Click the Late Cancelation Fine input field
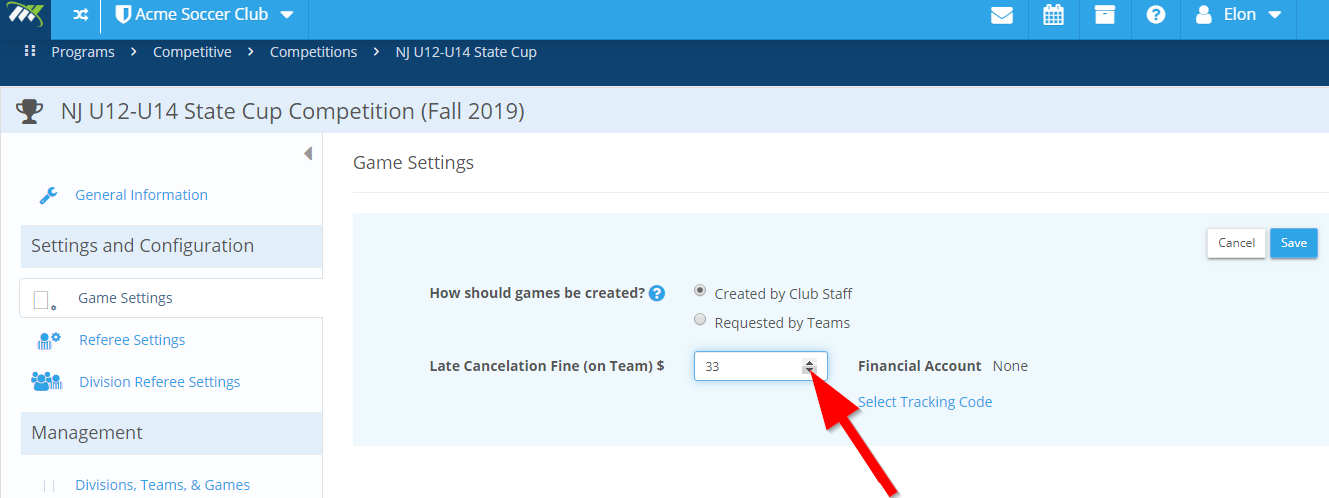This screenshot has width=1329, height=498. click(x=760, y=367)
